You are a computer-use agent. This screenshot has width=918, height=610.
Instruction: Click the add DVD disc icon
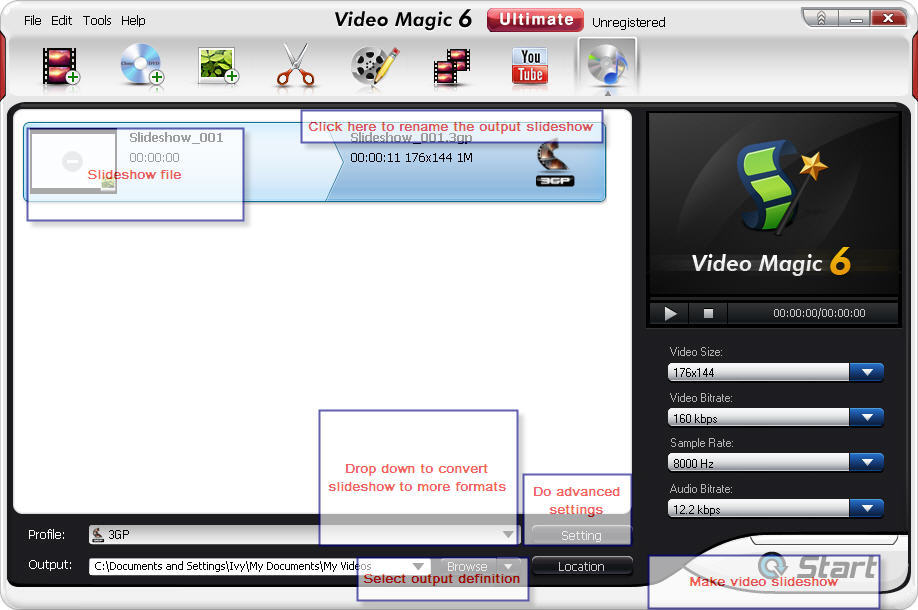click(x=141, y=65)
